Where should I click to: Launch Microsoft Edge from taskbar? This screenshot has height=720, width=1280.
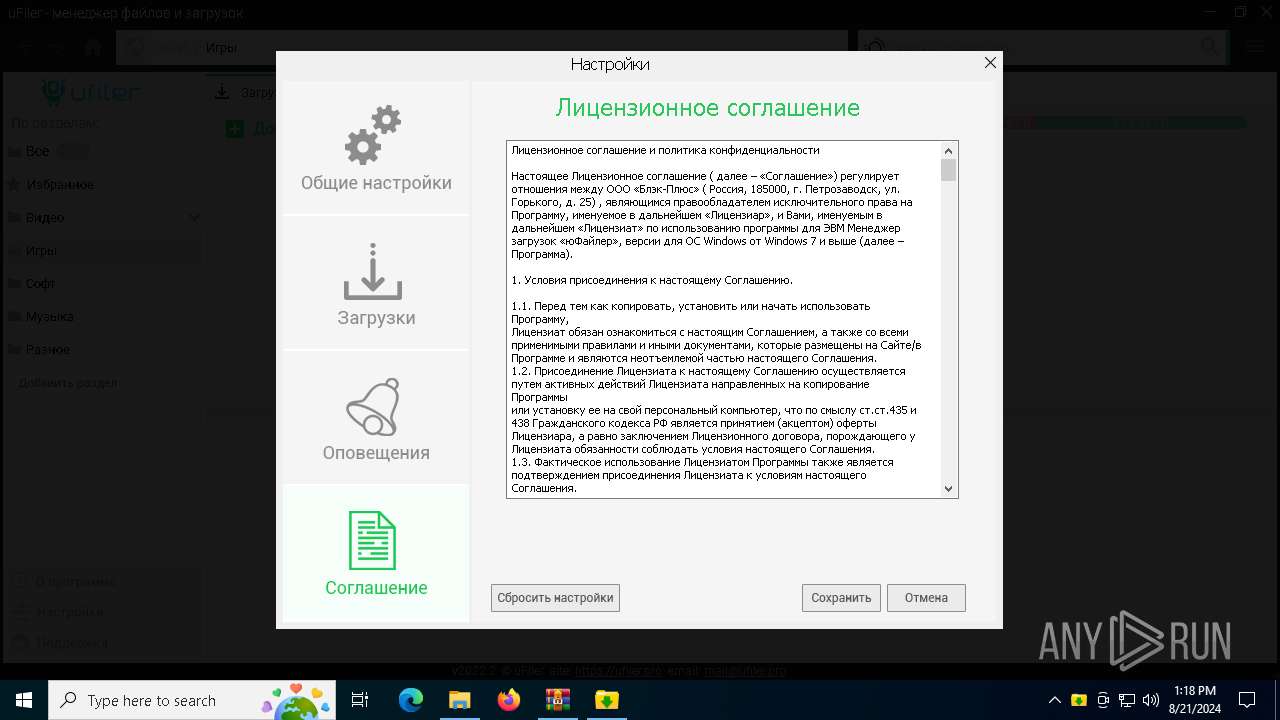(x=411, y=700)
